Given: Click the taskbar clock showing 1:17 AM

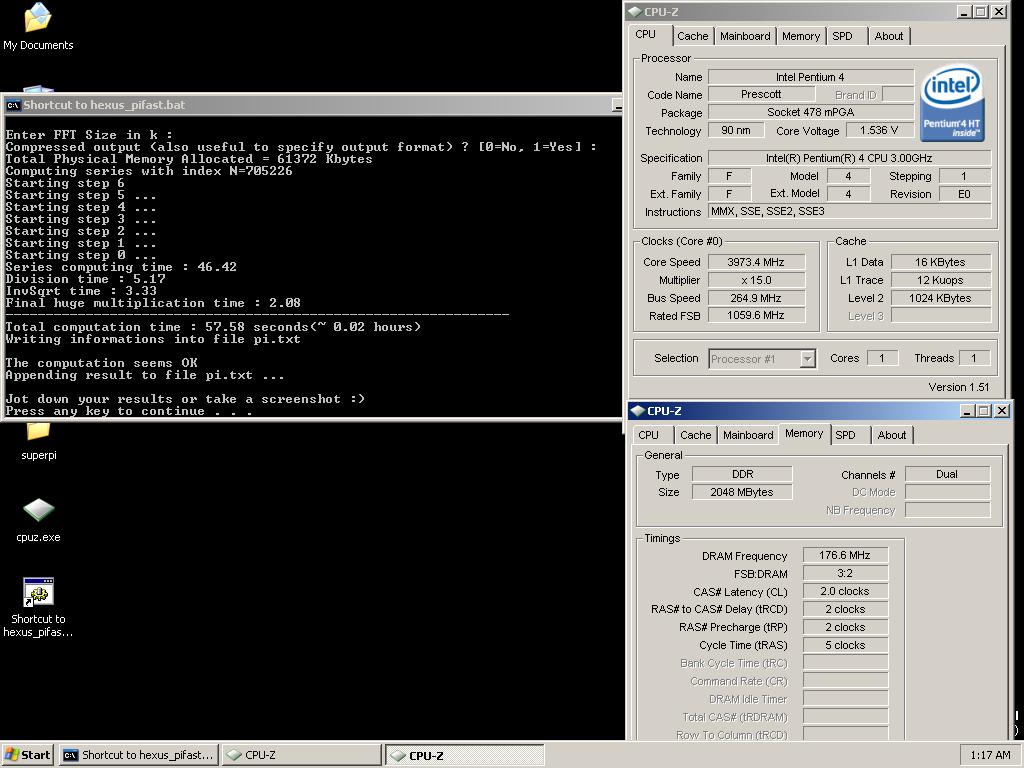Looking at the screenshot, I should (990, 755).
